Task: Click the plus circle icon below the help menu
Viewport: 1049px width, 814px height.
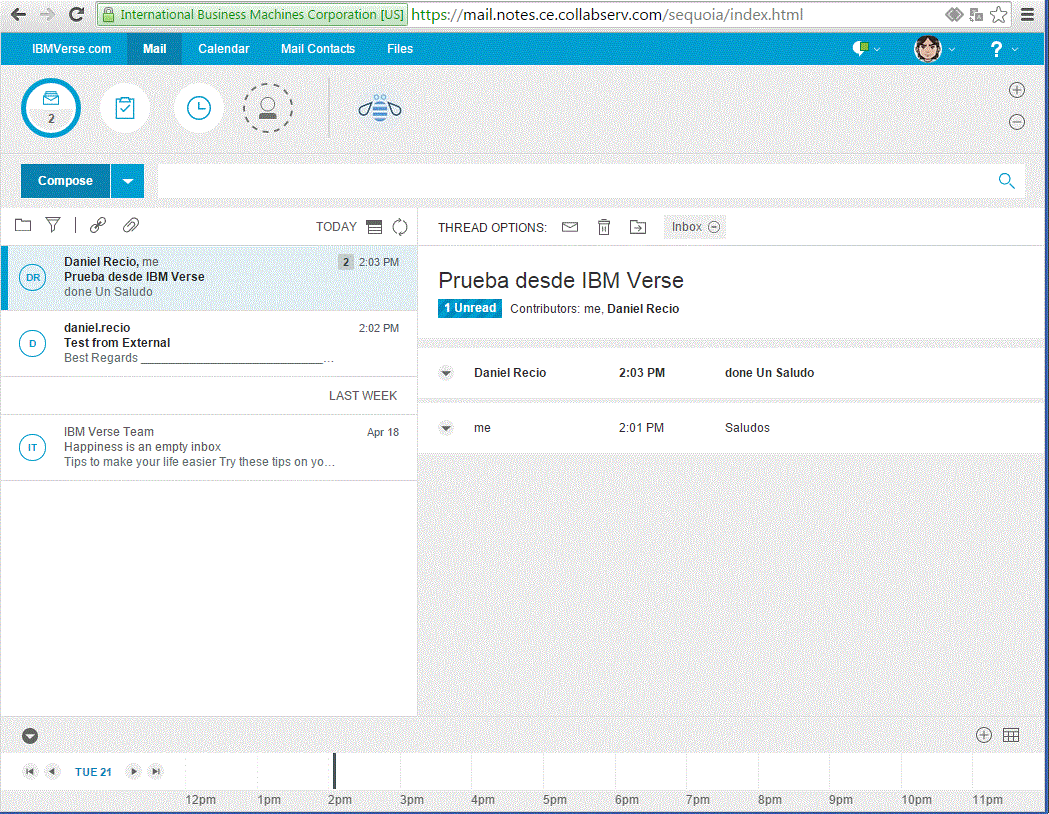Action: coord(1017,90)
